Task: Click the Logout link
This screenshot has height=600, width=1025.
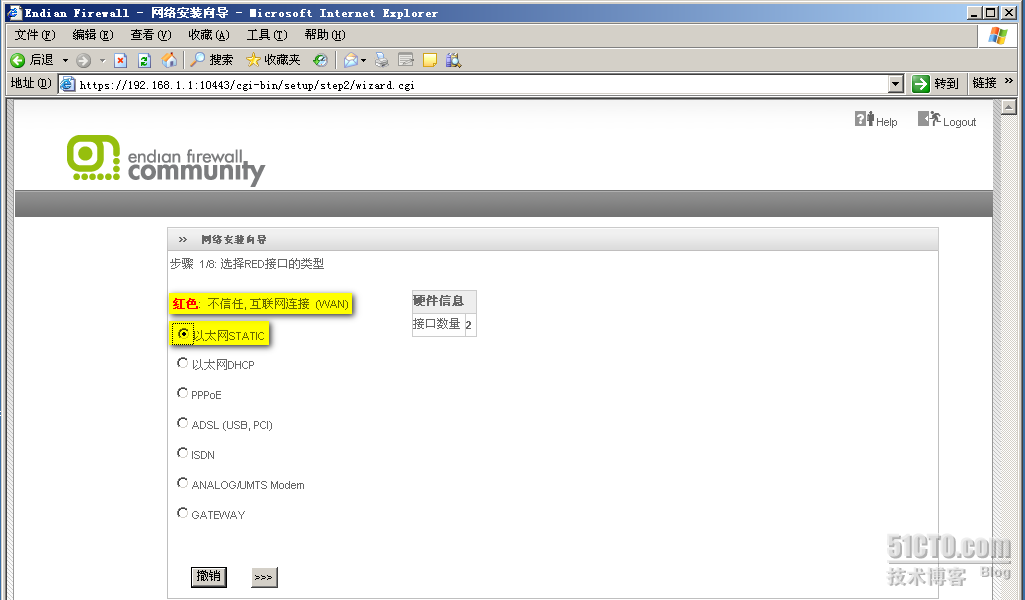Action: pos(947,120)
